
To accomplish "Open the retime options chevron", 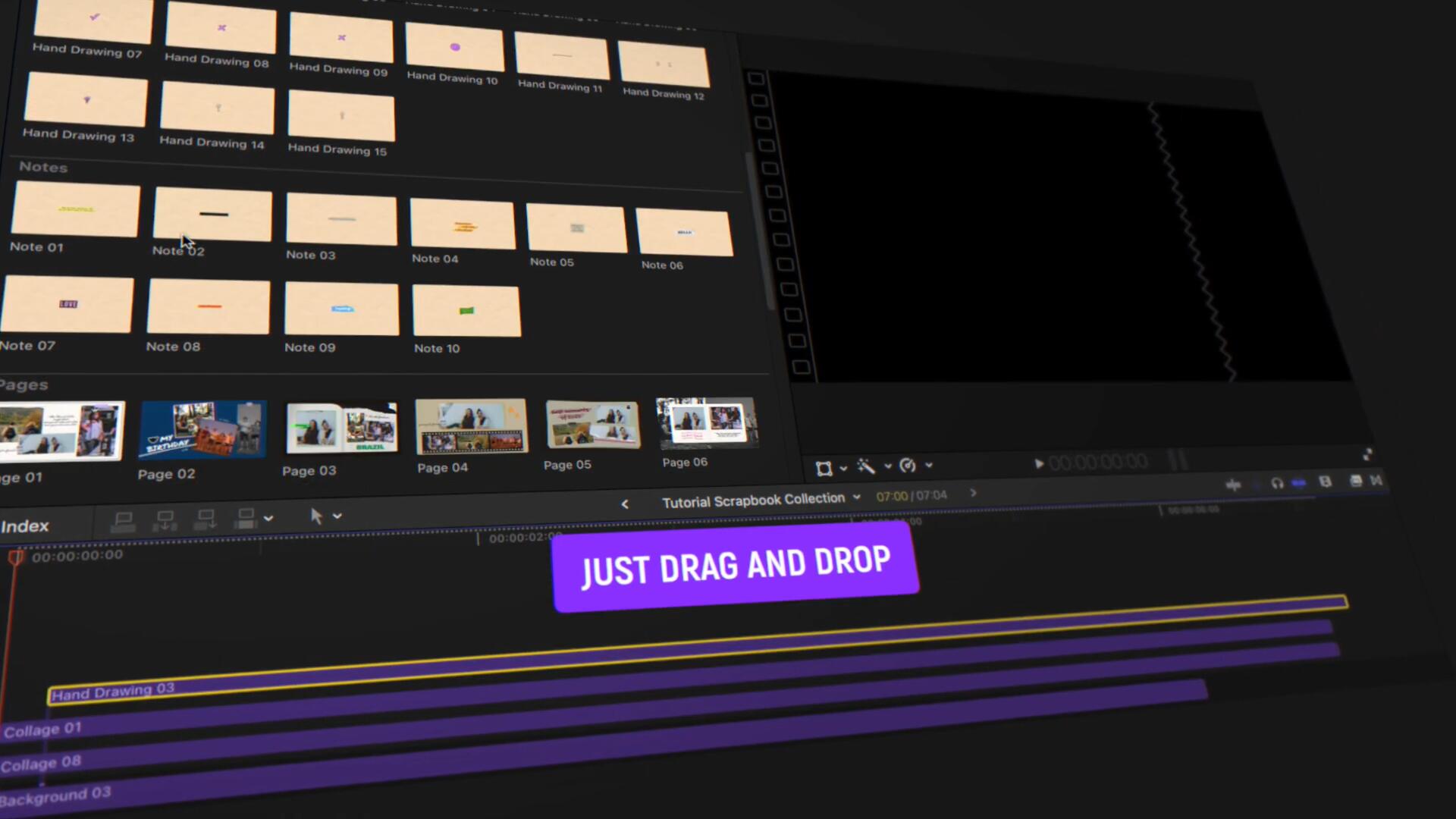I will [x=929, y=465].
